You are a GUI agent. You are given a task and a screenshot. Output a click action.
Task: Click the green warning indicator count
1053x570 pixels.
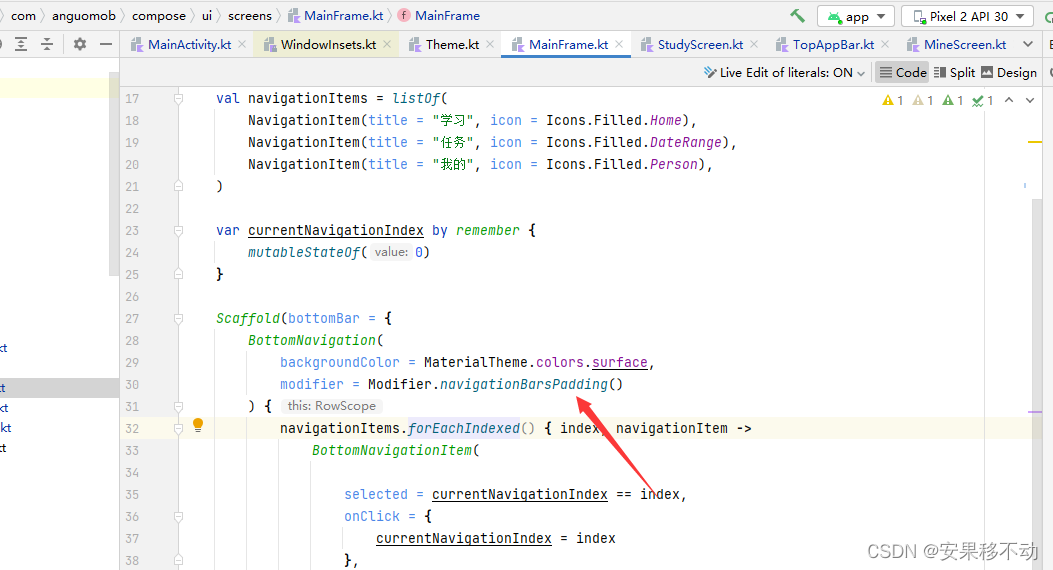coord(953,100)
